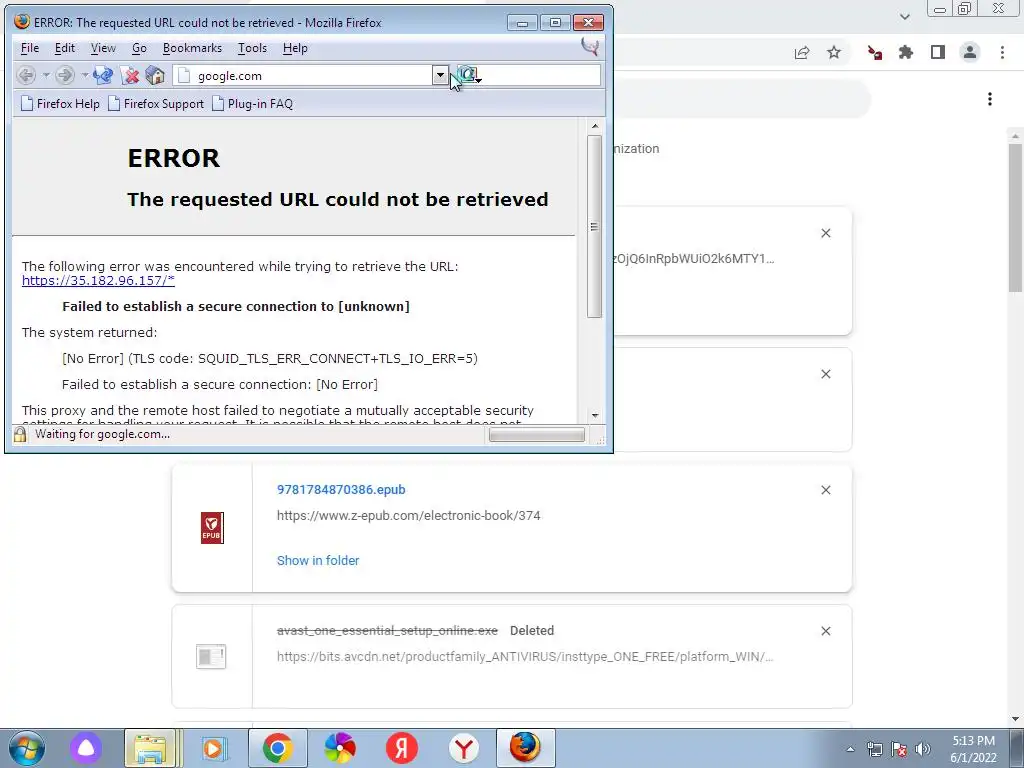The height and width of the screenshot is (768, 1024).
Task: Bookmark this page with the star
Action: coord(834,52)
